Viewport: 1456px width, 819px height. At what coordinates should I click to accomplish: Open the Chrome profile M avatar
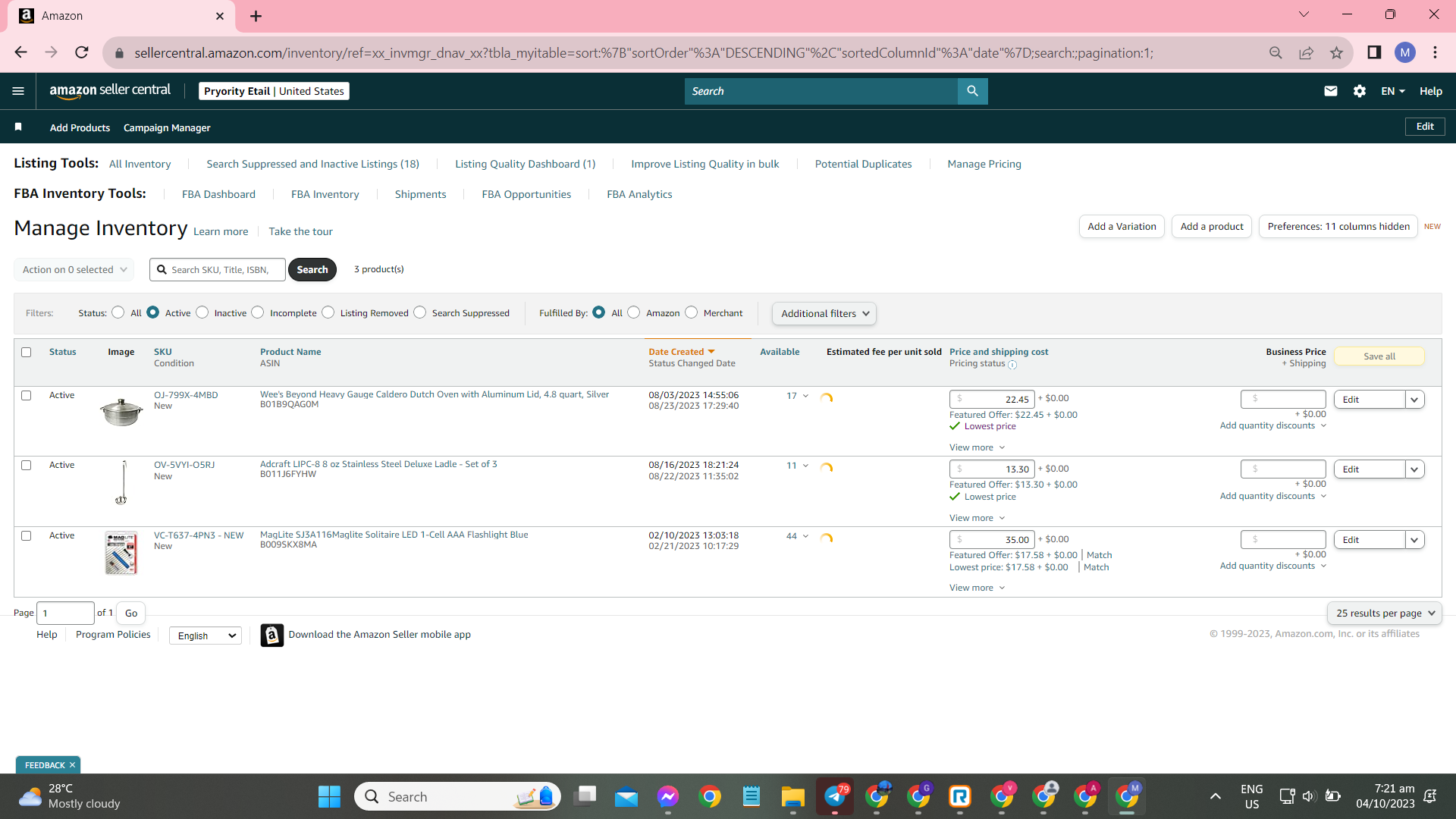[1405, 52]
